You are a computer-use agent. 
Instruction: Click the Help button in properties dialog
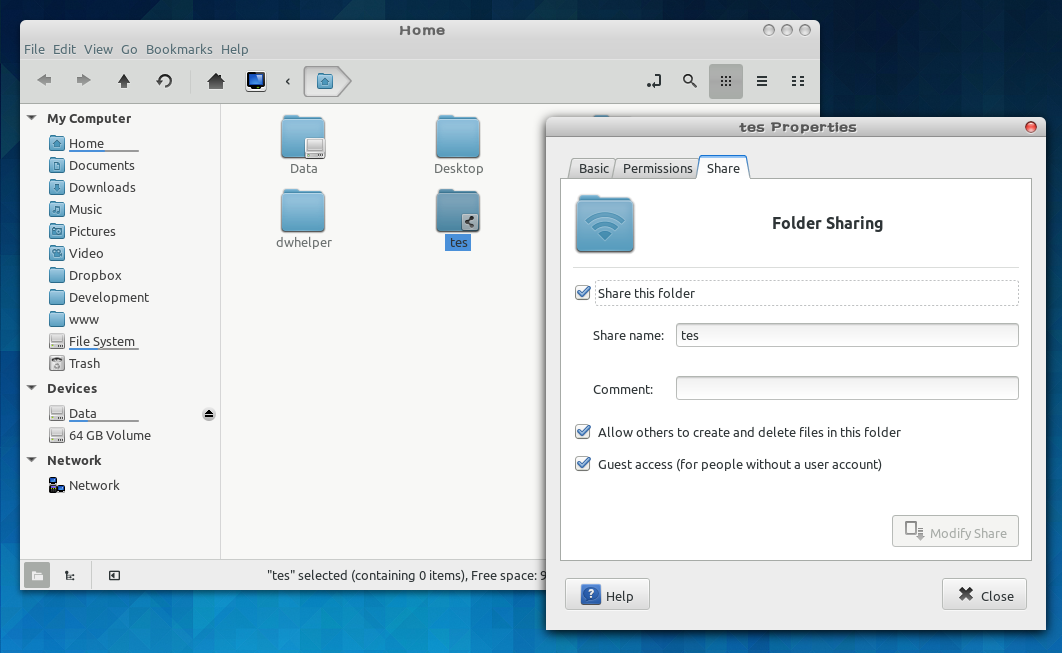[607, 595]
